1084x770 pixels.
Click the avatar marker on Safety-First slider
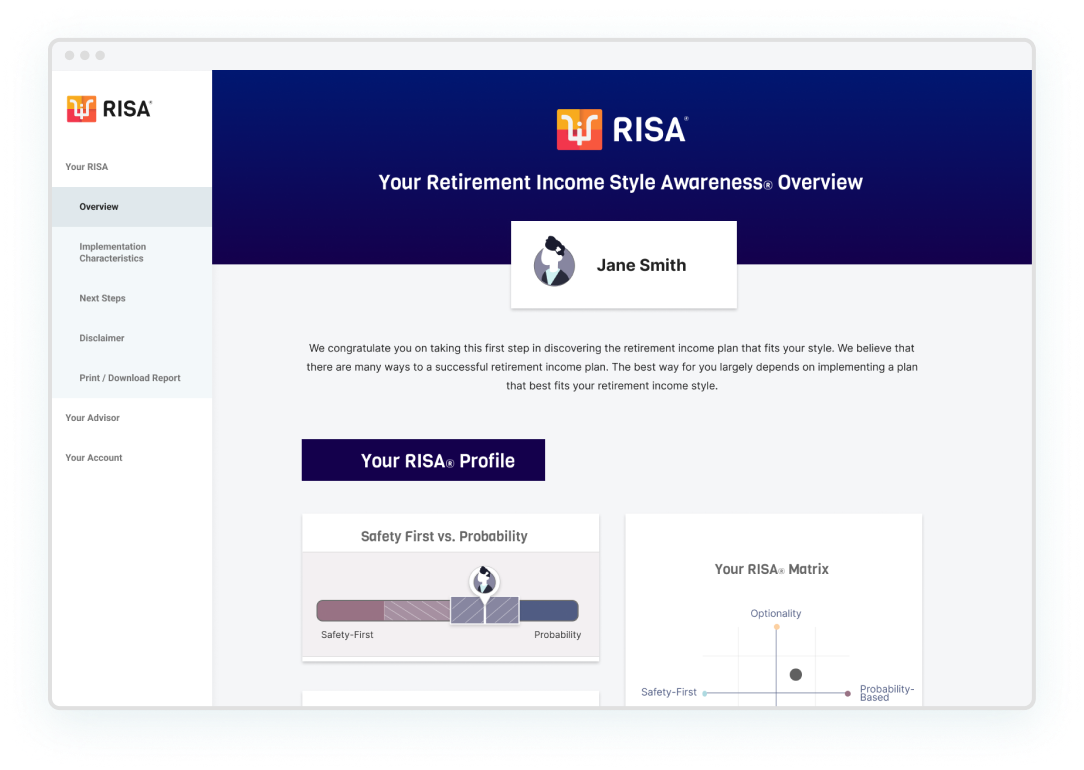[484, 580]
